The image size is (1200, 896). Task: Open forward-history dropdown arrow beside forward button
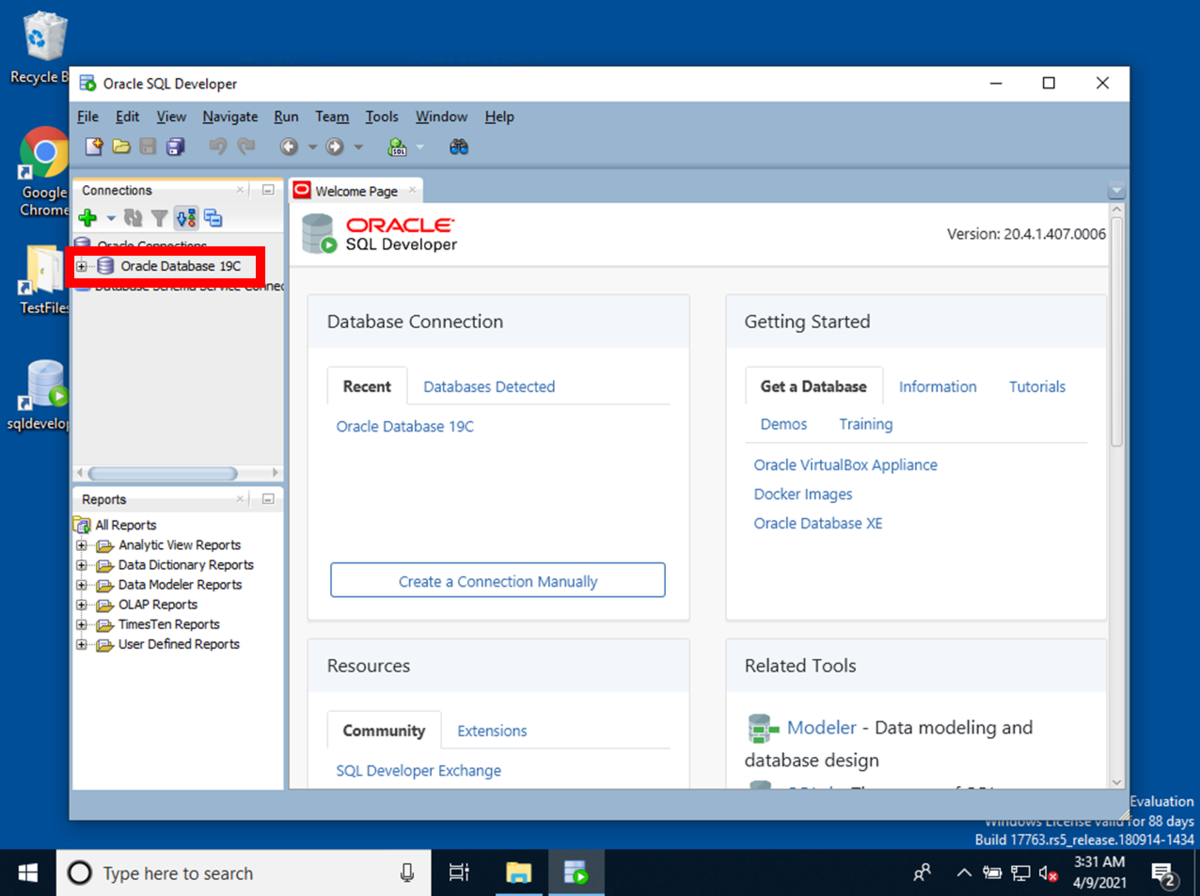click(x=358, y=147)
